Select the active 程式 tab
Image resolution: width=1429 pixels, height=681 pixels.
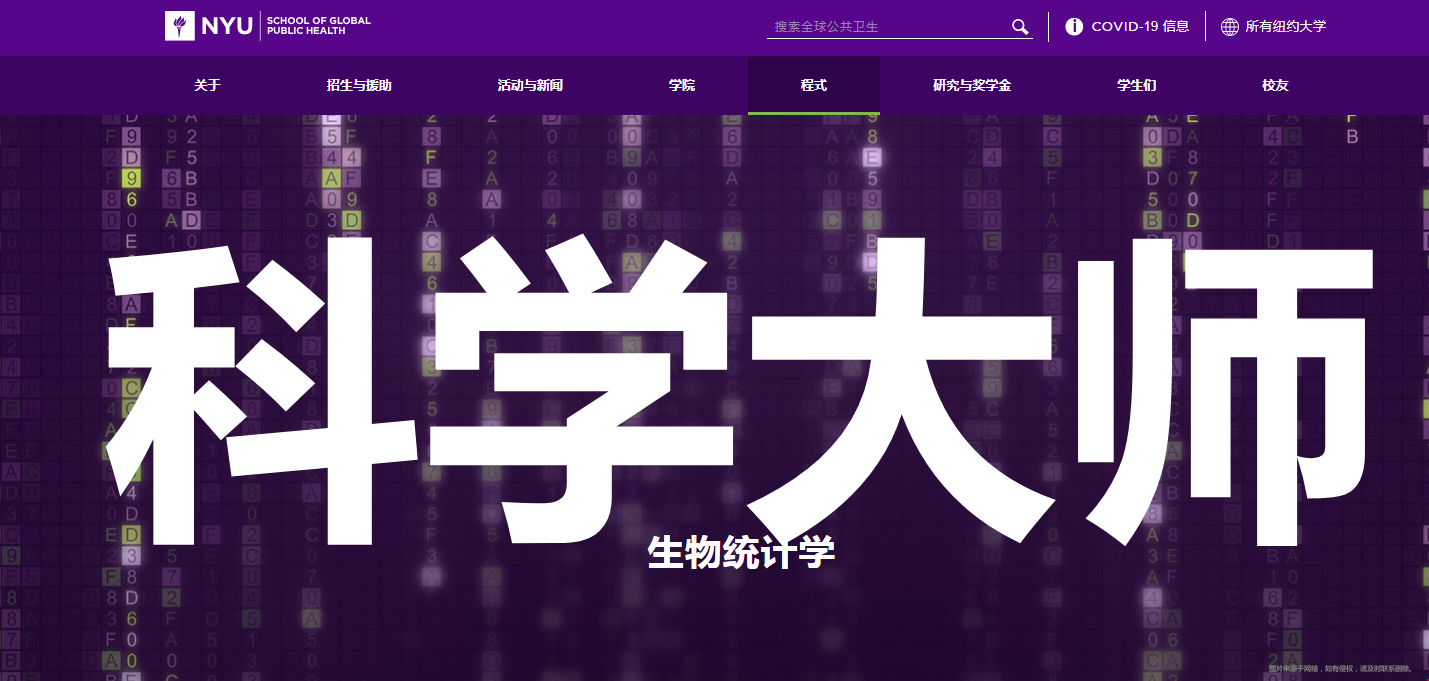pyautogui.click(x=814, y=86)
